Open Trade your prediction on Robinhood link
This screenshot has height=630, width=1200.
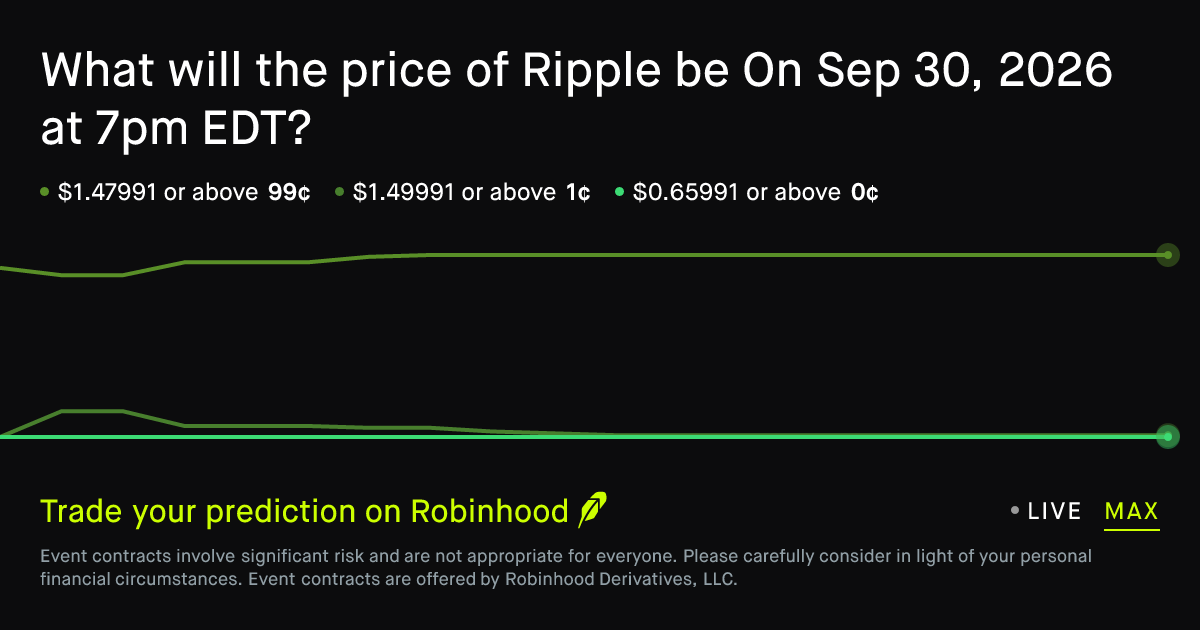[304, 512]
